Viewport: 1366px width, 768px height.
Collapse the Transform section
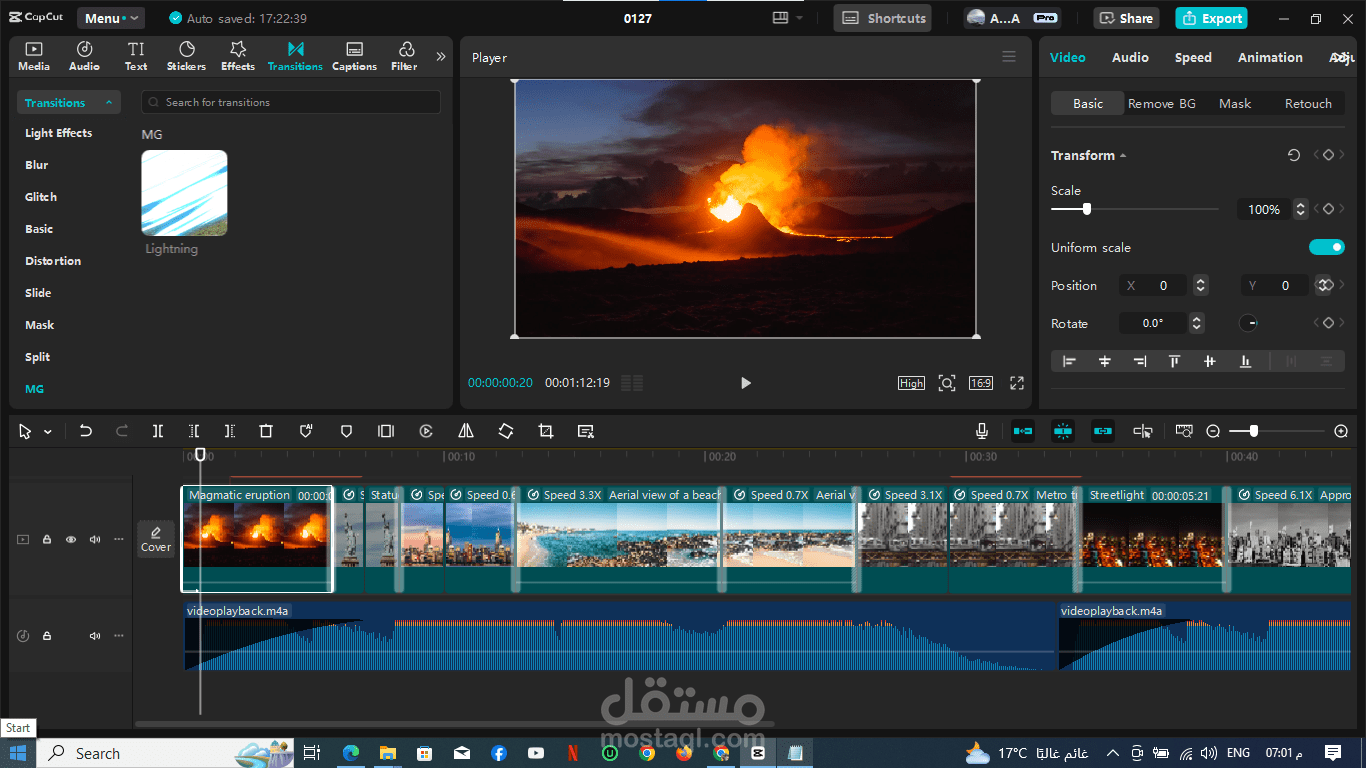pos(1122,156)
